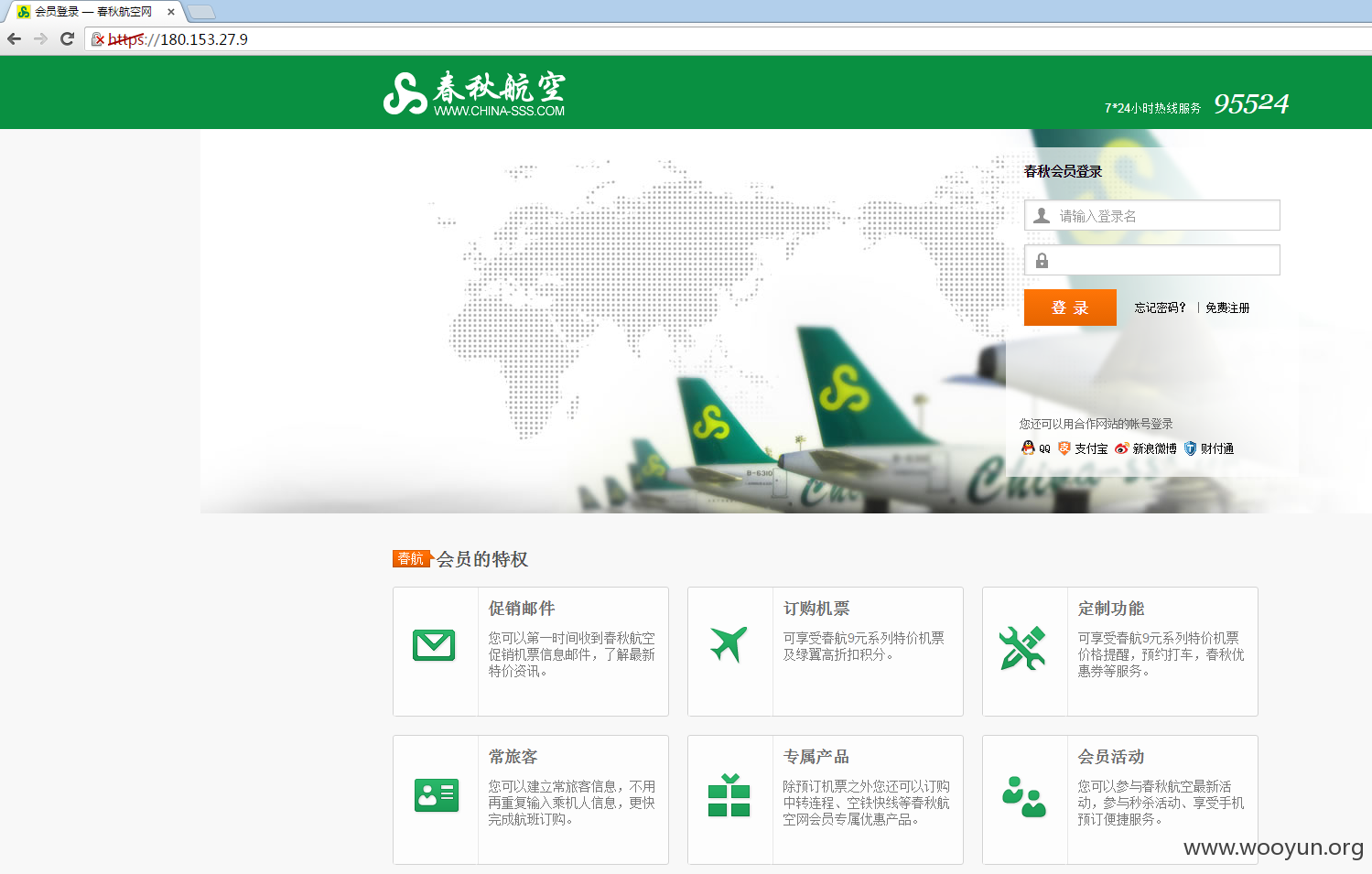Reload the page with the refresh icon
Image resolution: width=1372 pixels, height=874 pixels.
tap(67, 38)
